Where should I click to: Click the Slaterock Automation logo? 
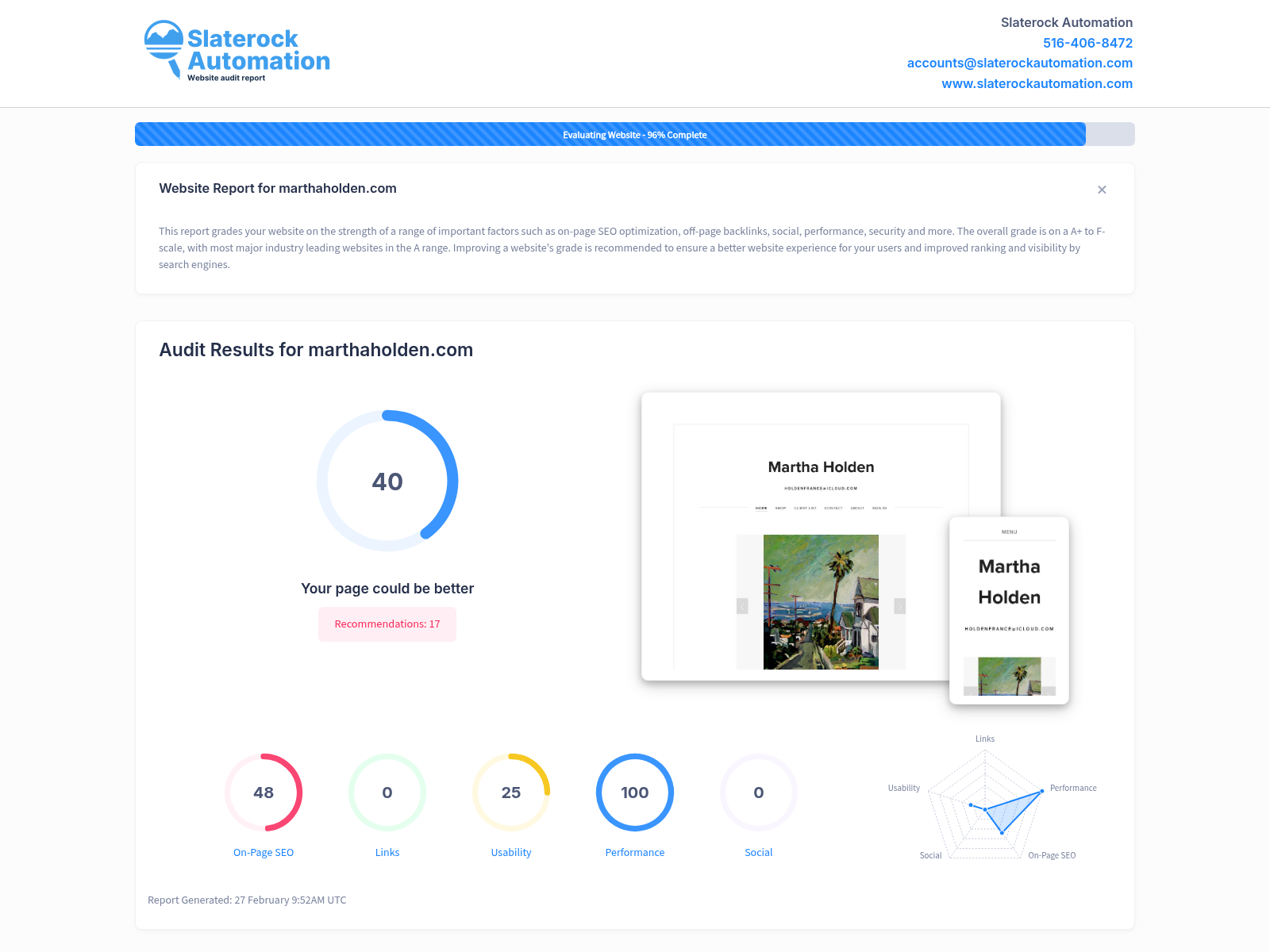[237, 51]
